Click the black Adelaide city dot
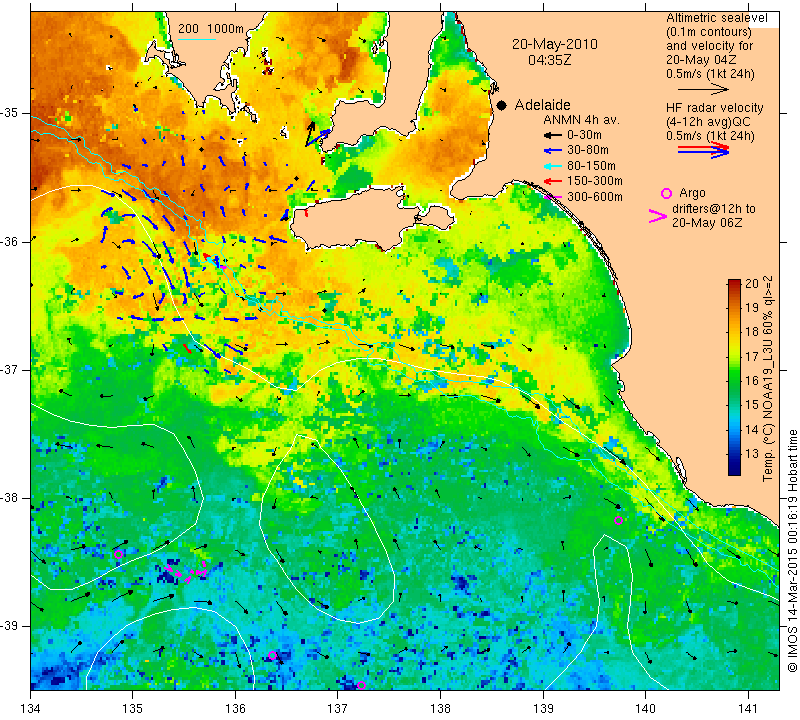Image resolution: width=800 pixels, height=720 pixels. coord(502,105)
